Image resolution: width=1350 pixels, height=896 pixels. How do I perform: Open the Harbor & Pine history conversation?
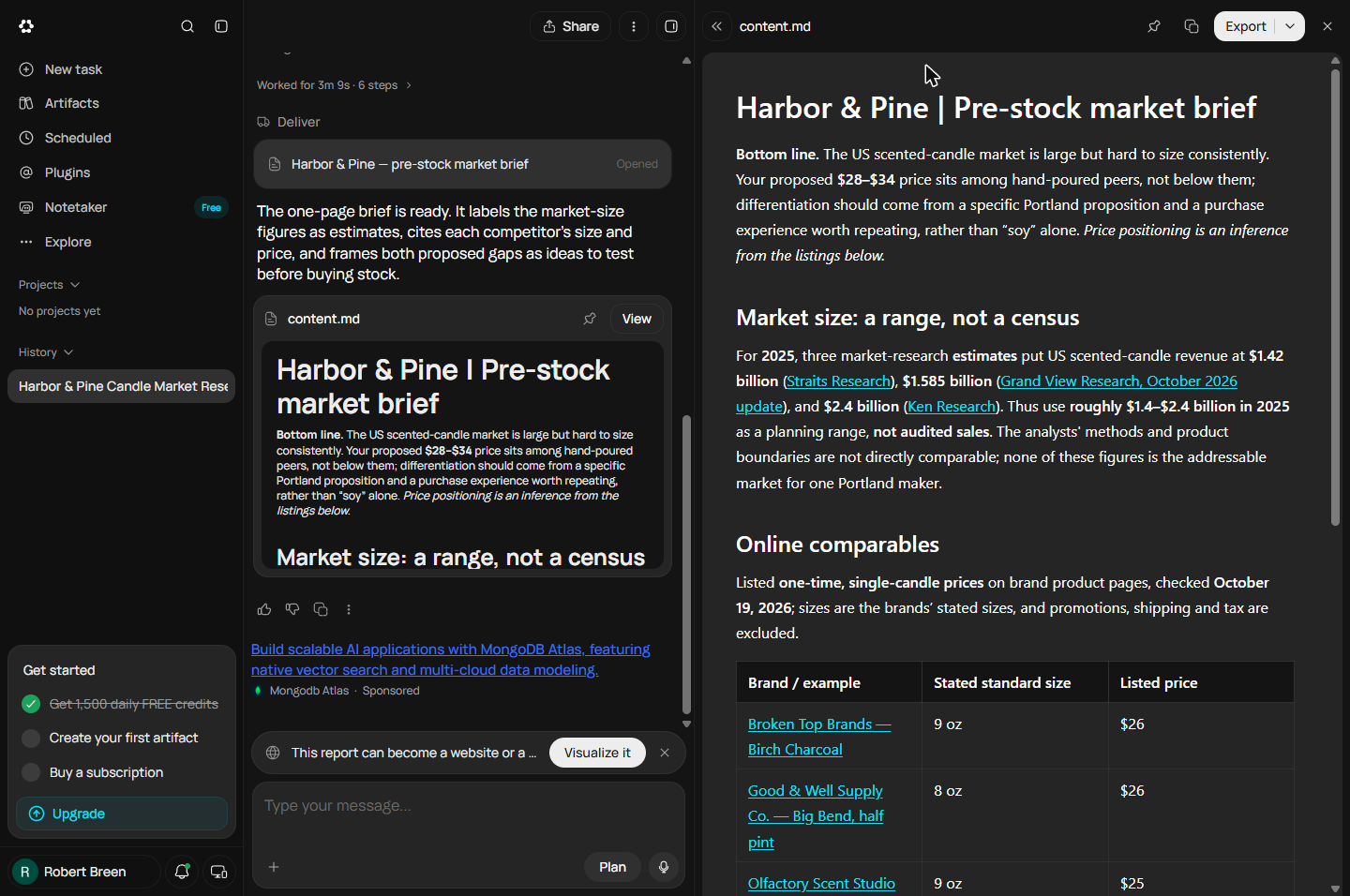click(x=121, y=386)
